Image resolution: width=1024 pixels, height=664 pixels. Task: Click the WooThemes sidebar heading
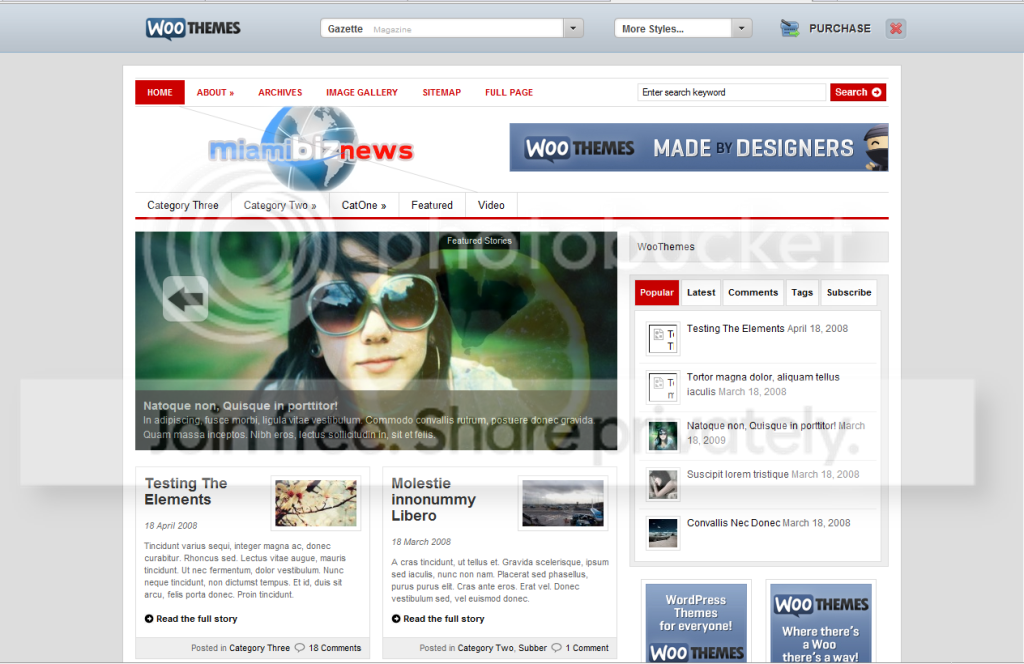pyautogui.click(x=665, y=247)
